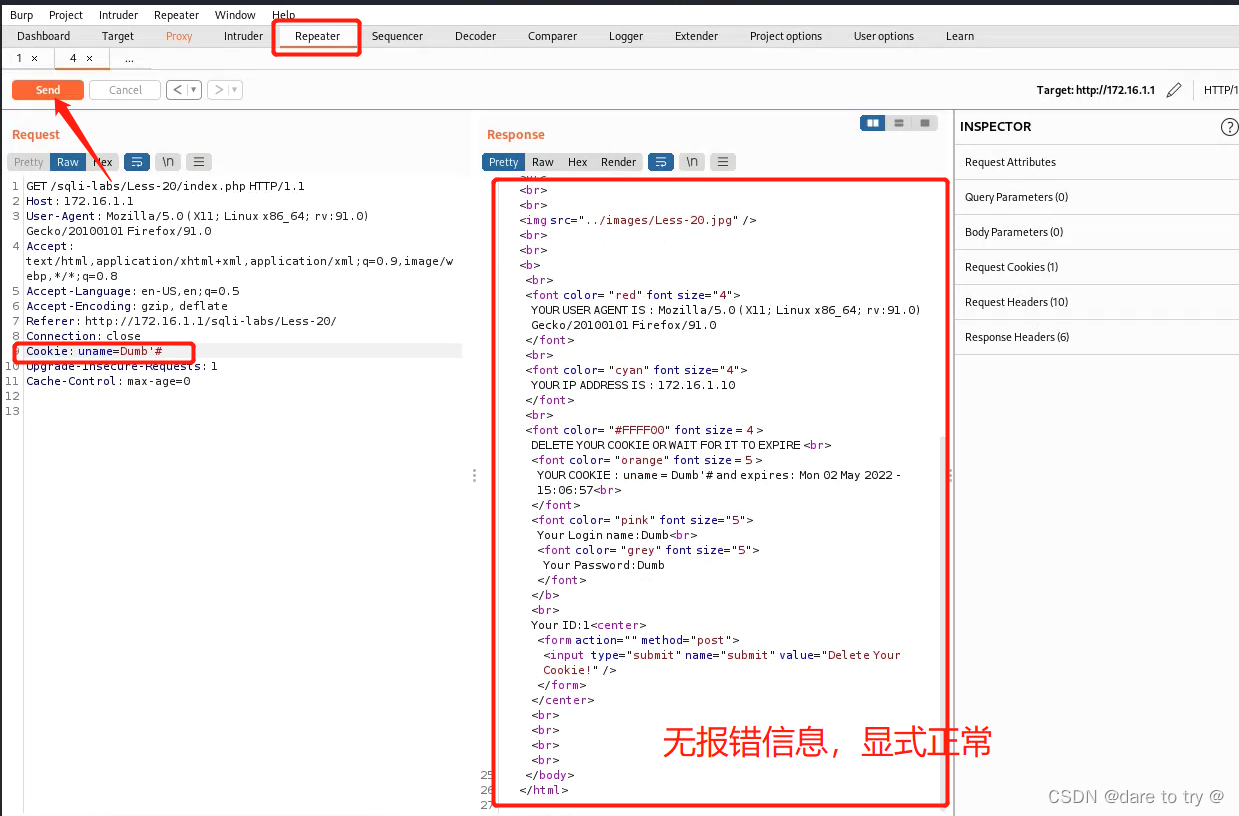Toggle non-printable characters in Response pane
The width and height of the screenshot is (1239, 816).
(692, 162)
